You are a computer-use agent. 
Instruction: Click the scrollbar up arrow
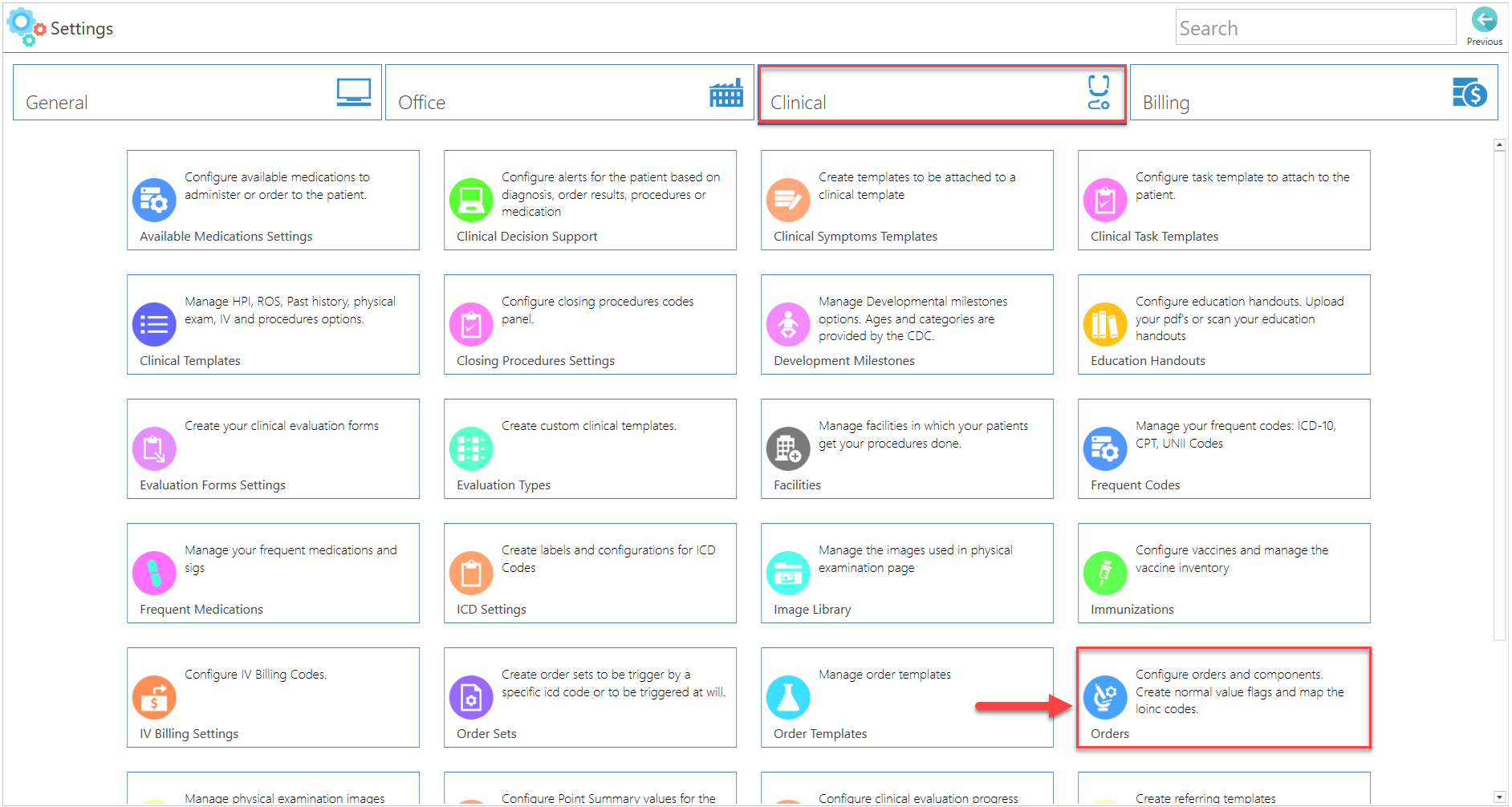click(x=1499, y=145)
